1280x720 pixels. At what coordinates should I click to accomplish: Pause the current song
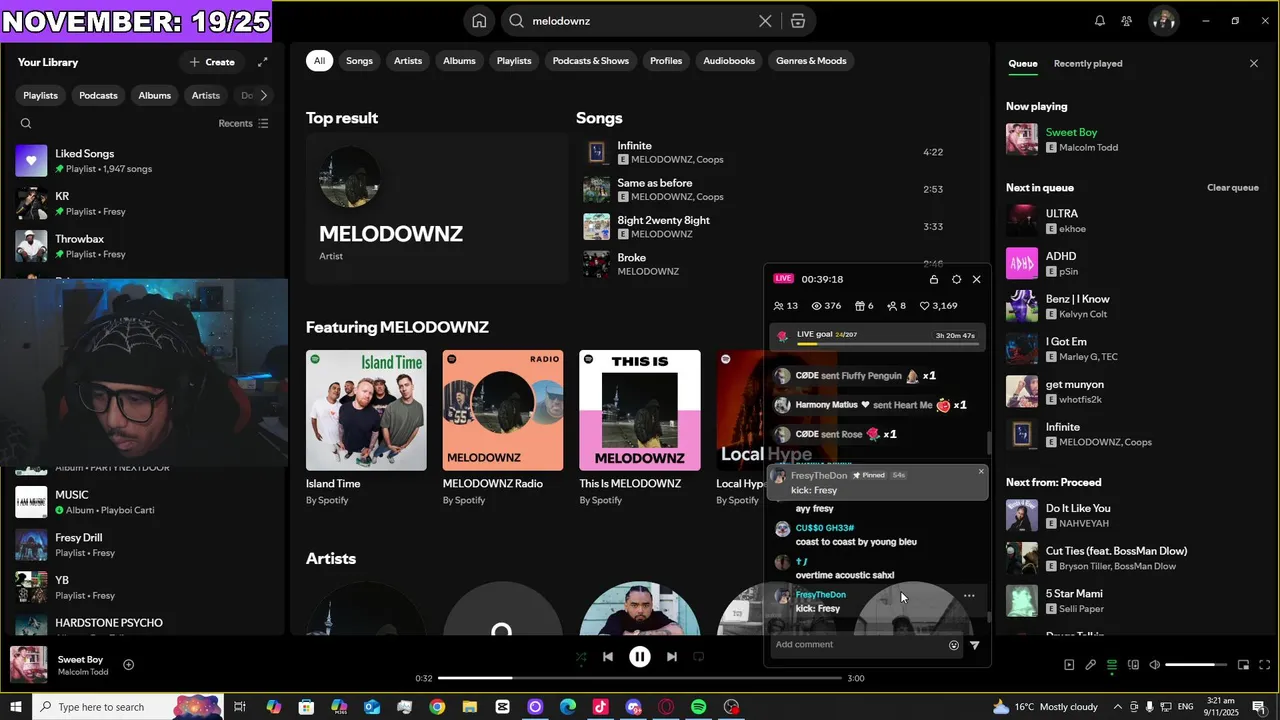coord(640,657)
